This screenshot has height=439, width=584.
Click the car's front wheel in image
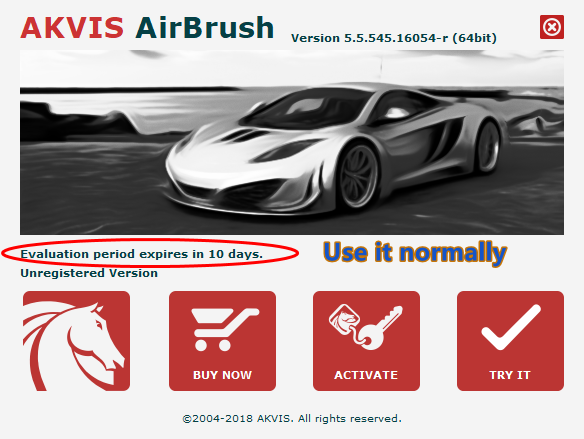[x=359, y=176]
